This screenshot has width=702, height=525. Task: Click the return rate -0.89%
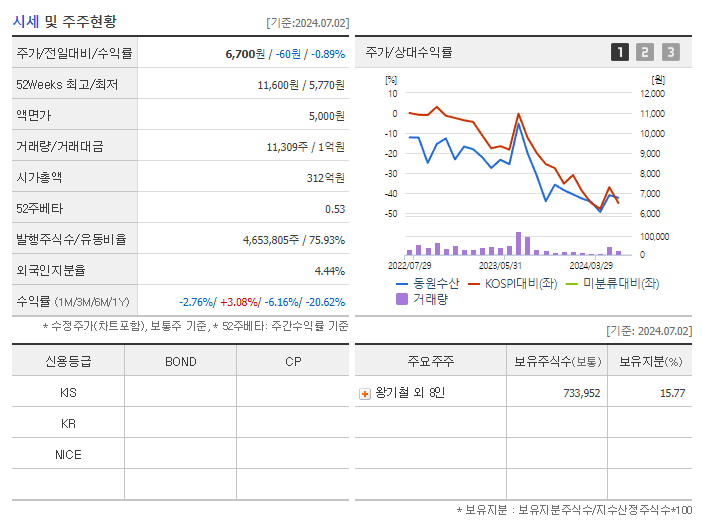tap(328, 54)
